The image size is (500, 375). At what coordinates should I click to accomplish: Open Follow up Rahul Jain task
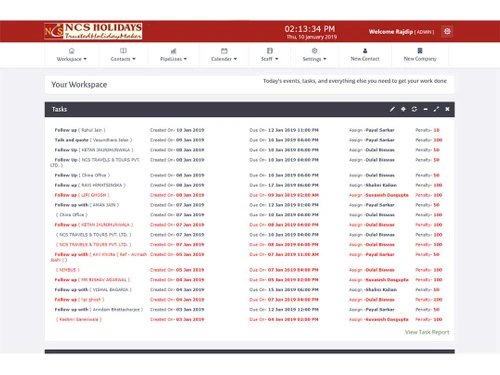click(x=80, y=130)
